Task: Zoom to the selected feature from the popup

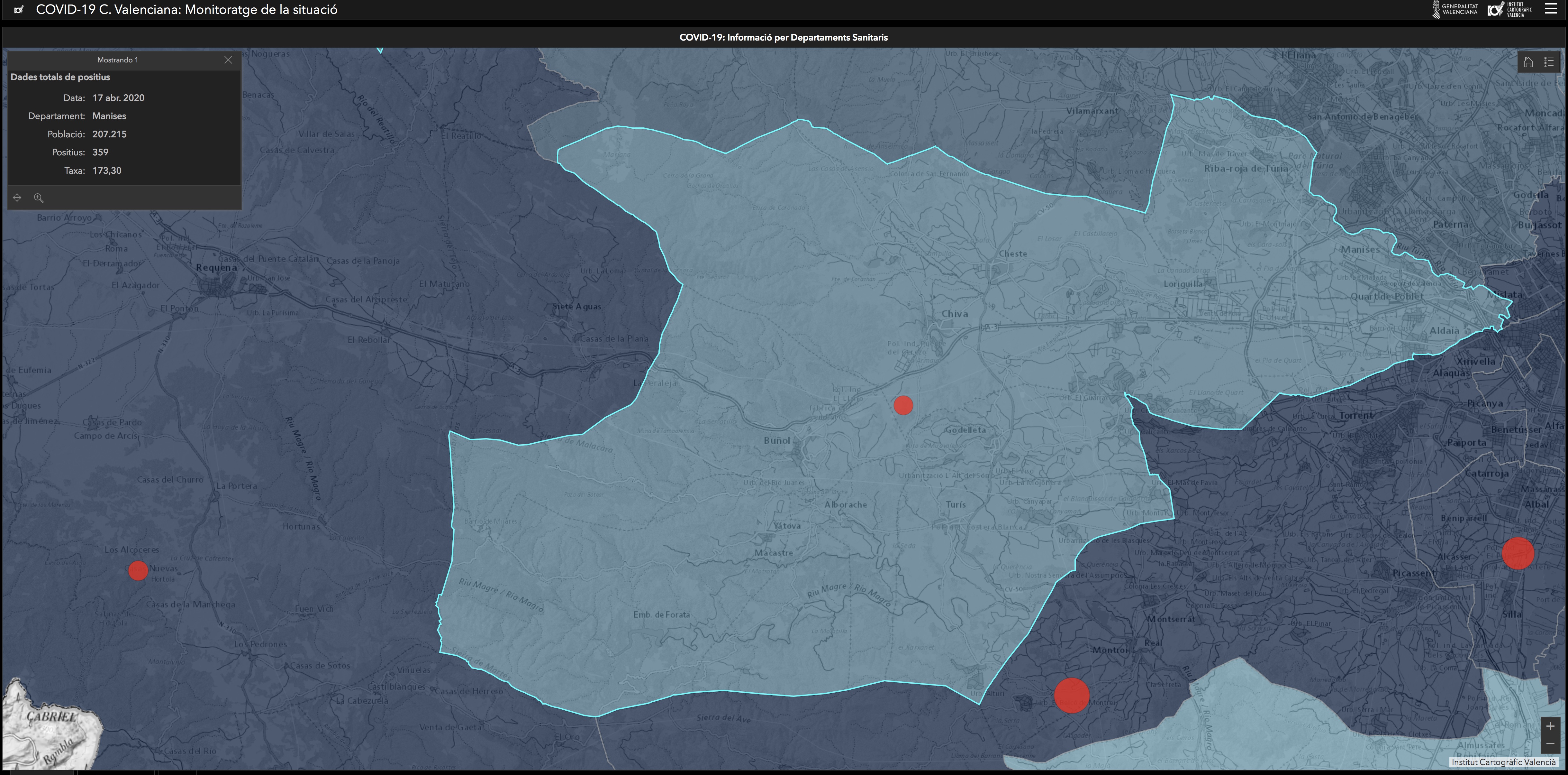Action: [38, 198]
